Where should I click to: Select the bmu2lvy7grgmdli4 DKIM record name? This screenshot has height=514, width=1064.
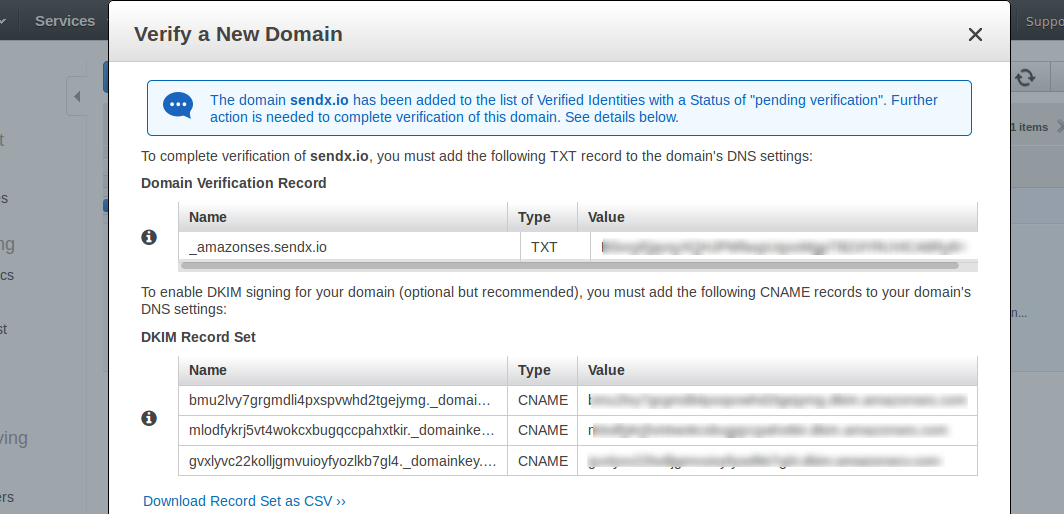point(340,401)
